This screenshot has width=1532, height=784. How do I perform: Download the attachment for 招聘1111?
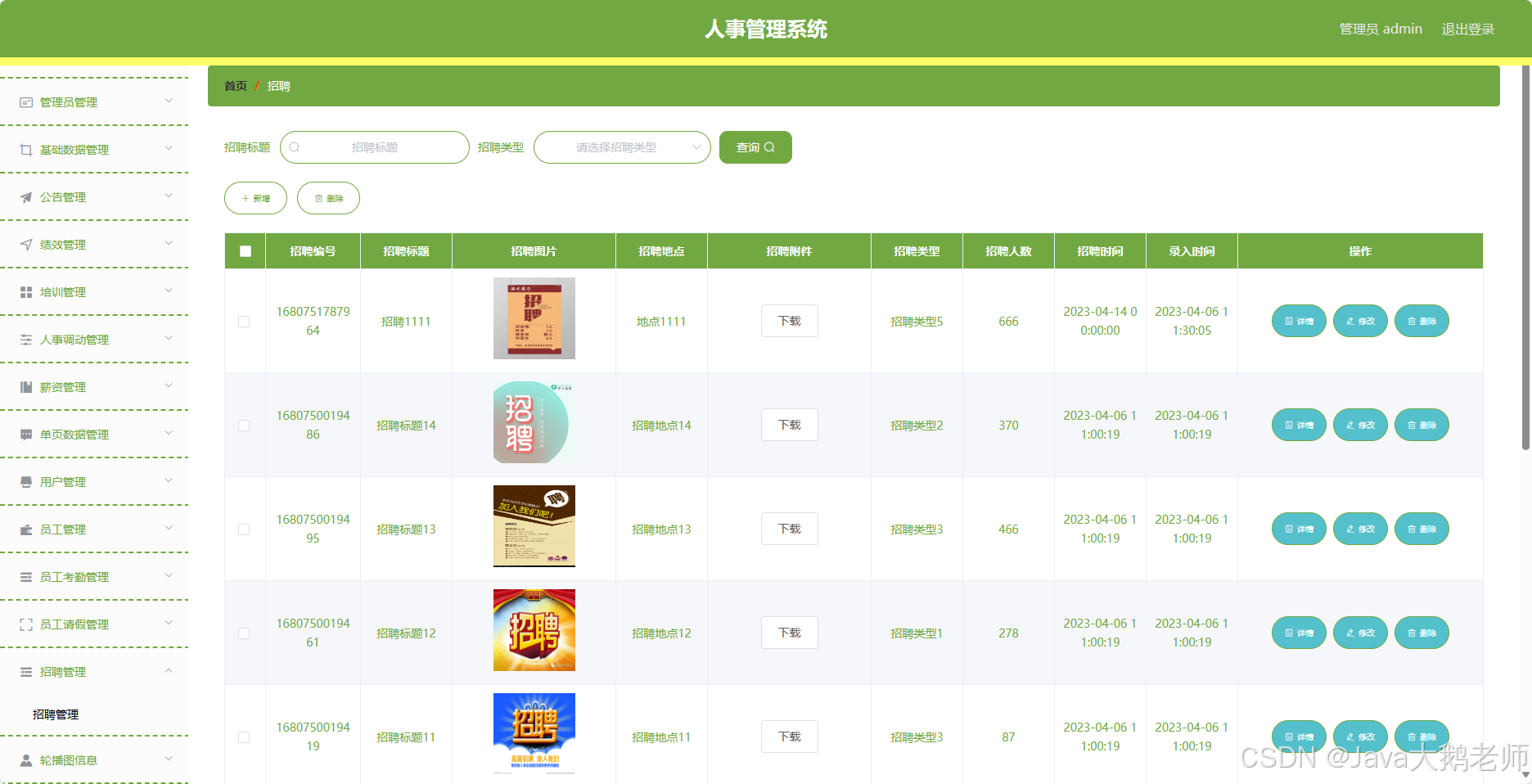(x=789, y=321)
